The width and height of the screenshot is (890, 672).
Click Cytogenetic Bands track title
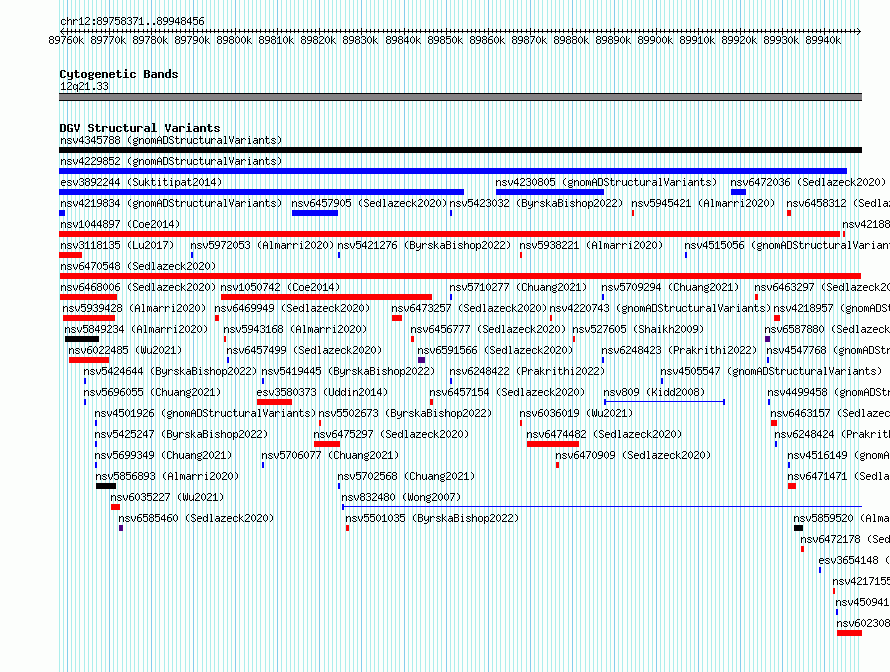[x=119, y=74]
